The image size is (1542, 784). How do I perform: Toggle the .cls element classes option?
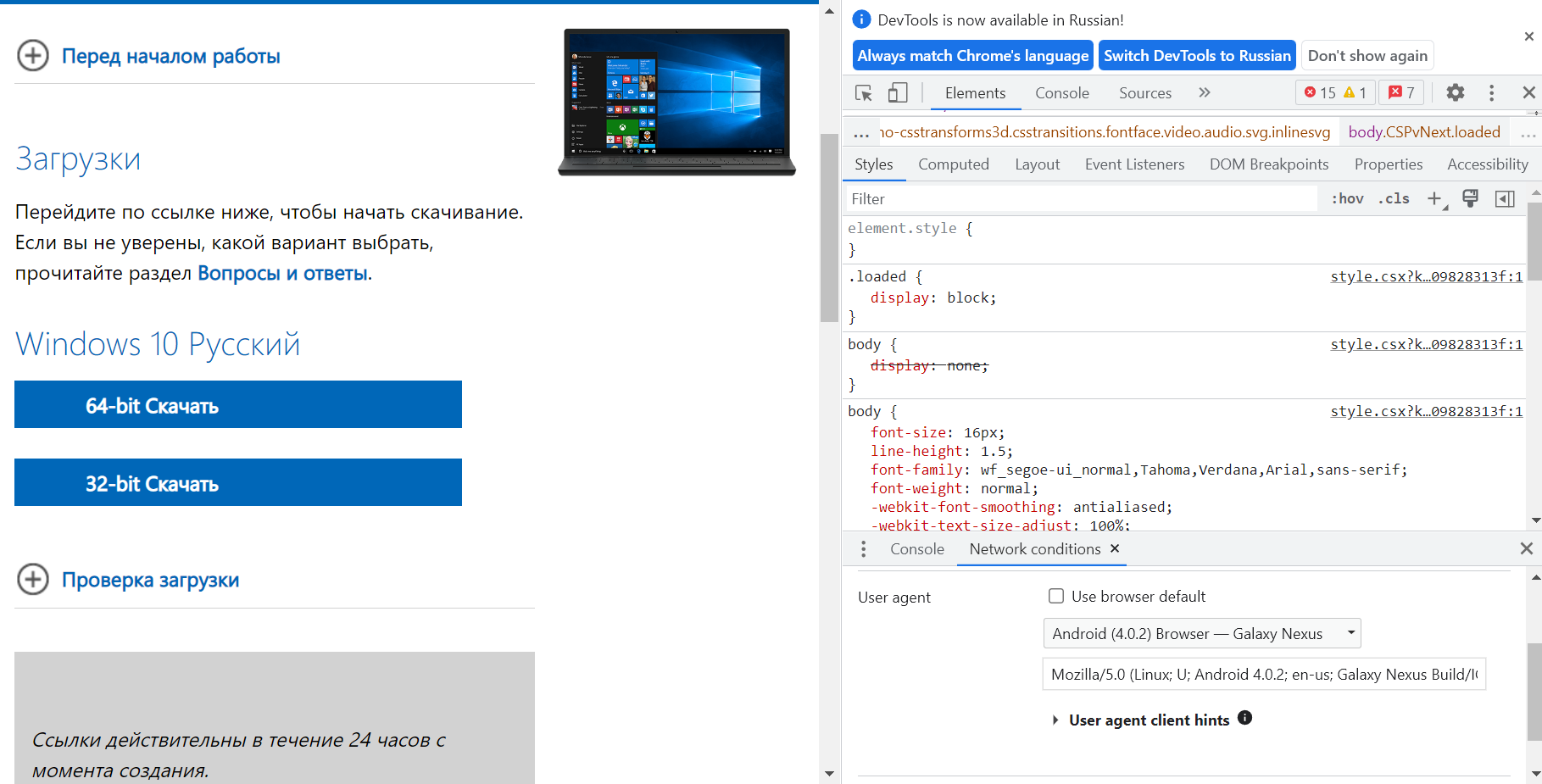tap(1394, 199)
